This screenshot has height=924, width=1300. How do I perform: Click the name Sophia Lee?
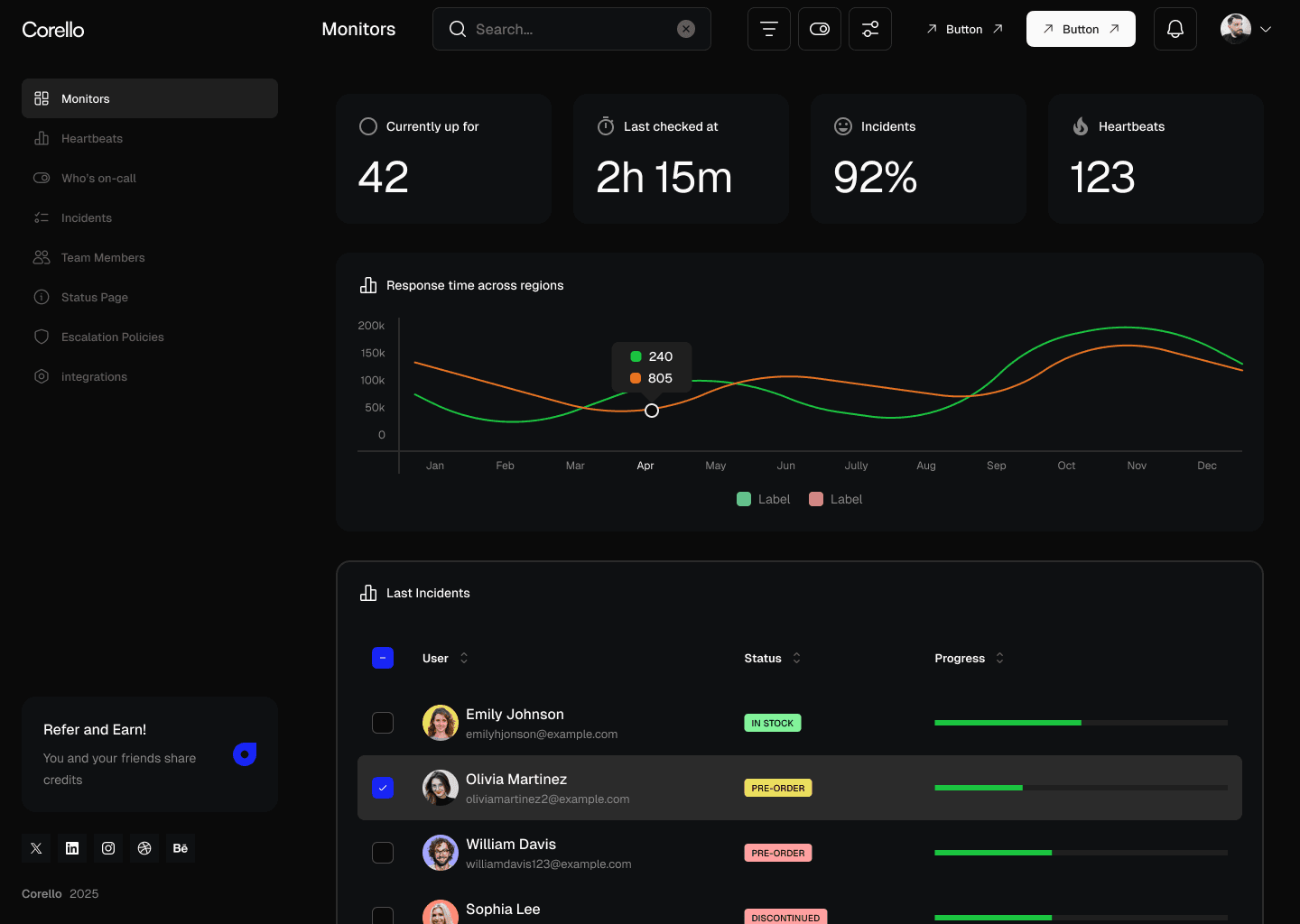click(503, 909)
